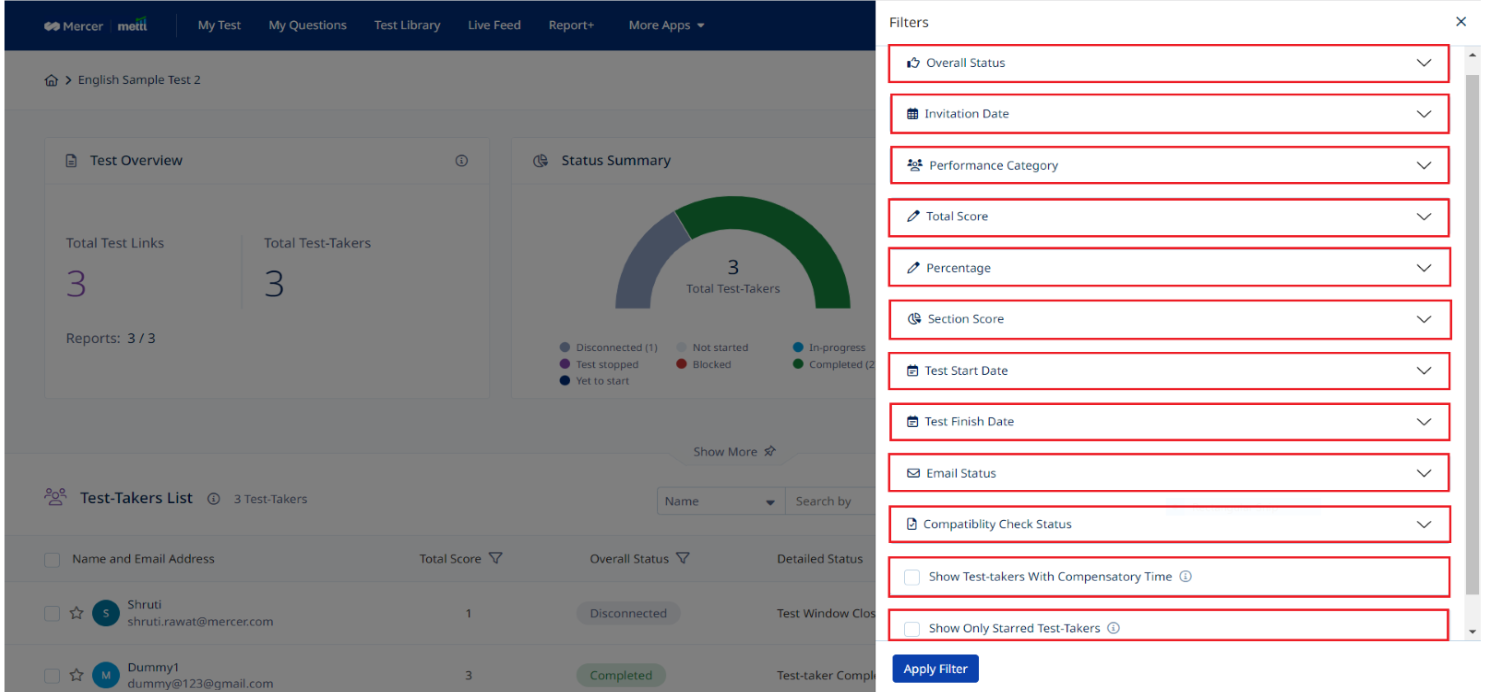The image size is (1496, 692).
Task: Open the Name search-type dropdown
Action: pyautogui.click(x=720, y=502)
